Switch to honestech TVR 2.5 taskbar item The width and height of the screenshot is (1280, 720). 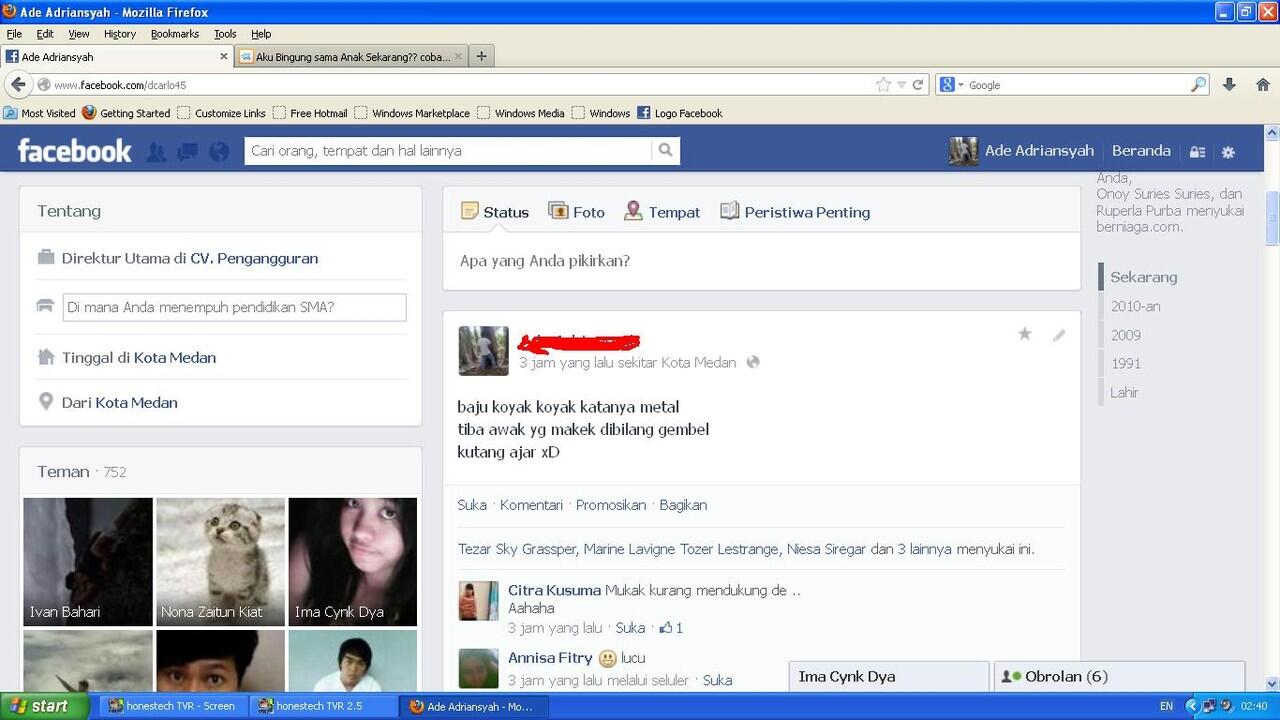tap(321, 706)
